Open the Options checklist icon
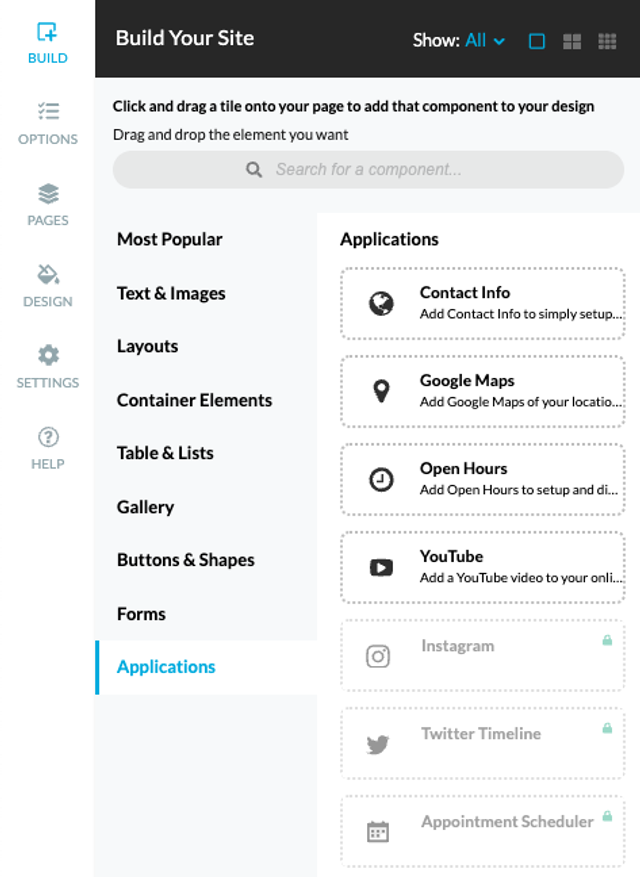Viewport: 640px width, 877px height. pyautogui.click(x=48, y=111)
